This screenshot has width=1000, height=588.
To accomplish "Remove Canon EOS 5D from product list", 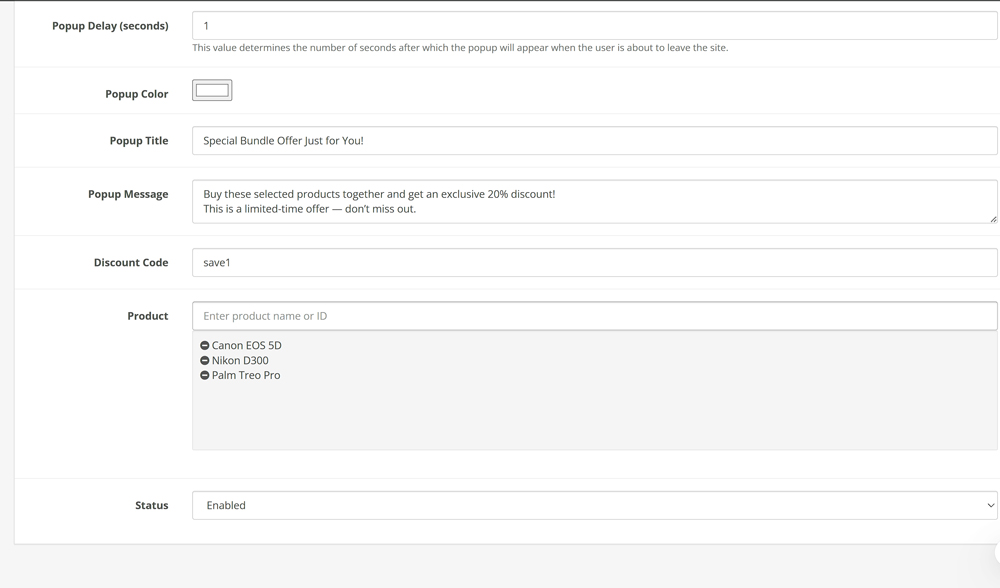I will (x=205, y=346).
